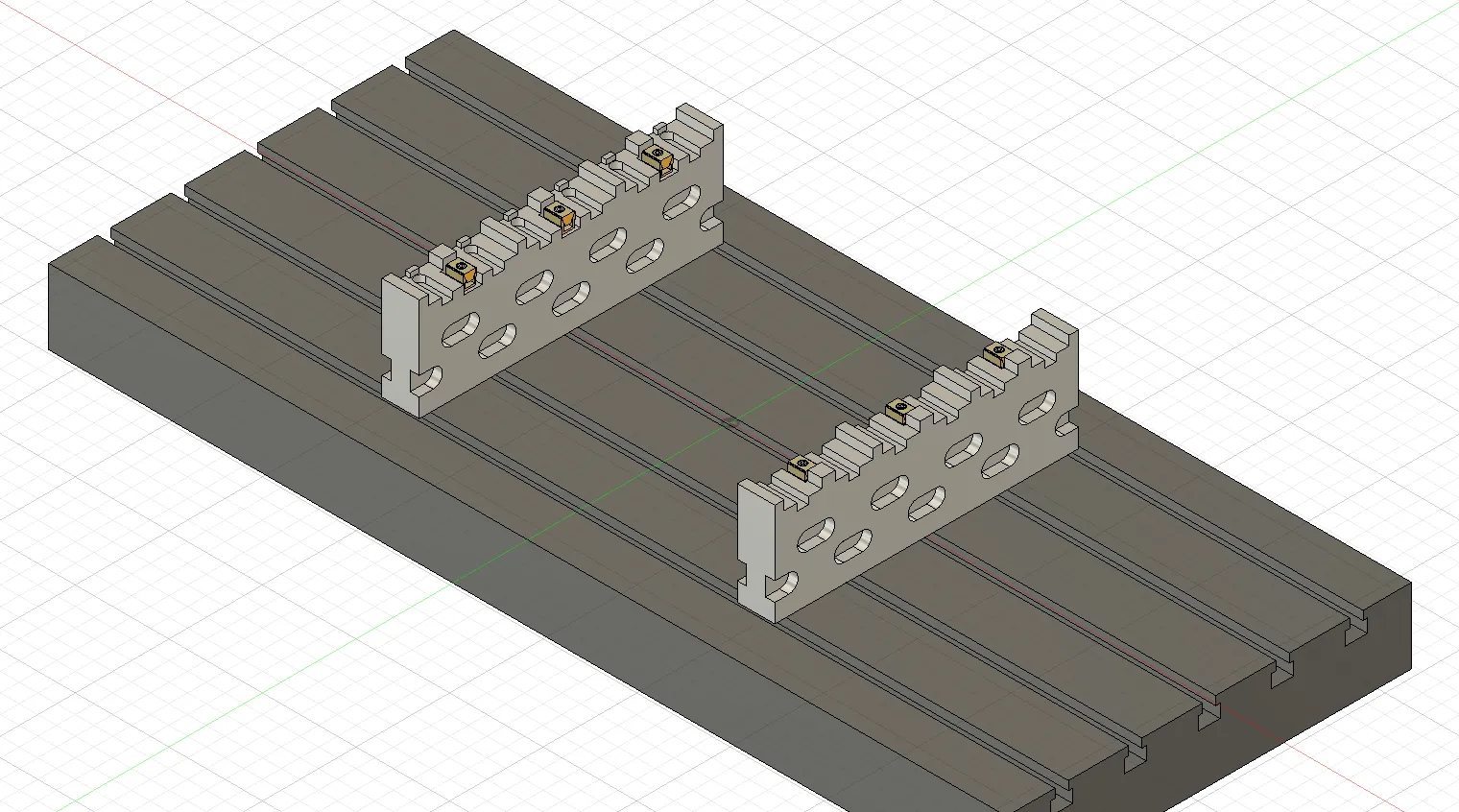Pick rightmost yellow clamp on left rail
This screenshot has height=812, width=1459.
click(x=658, y=155)
